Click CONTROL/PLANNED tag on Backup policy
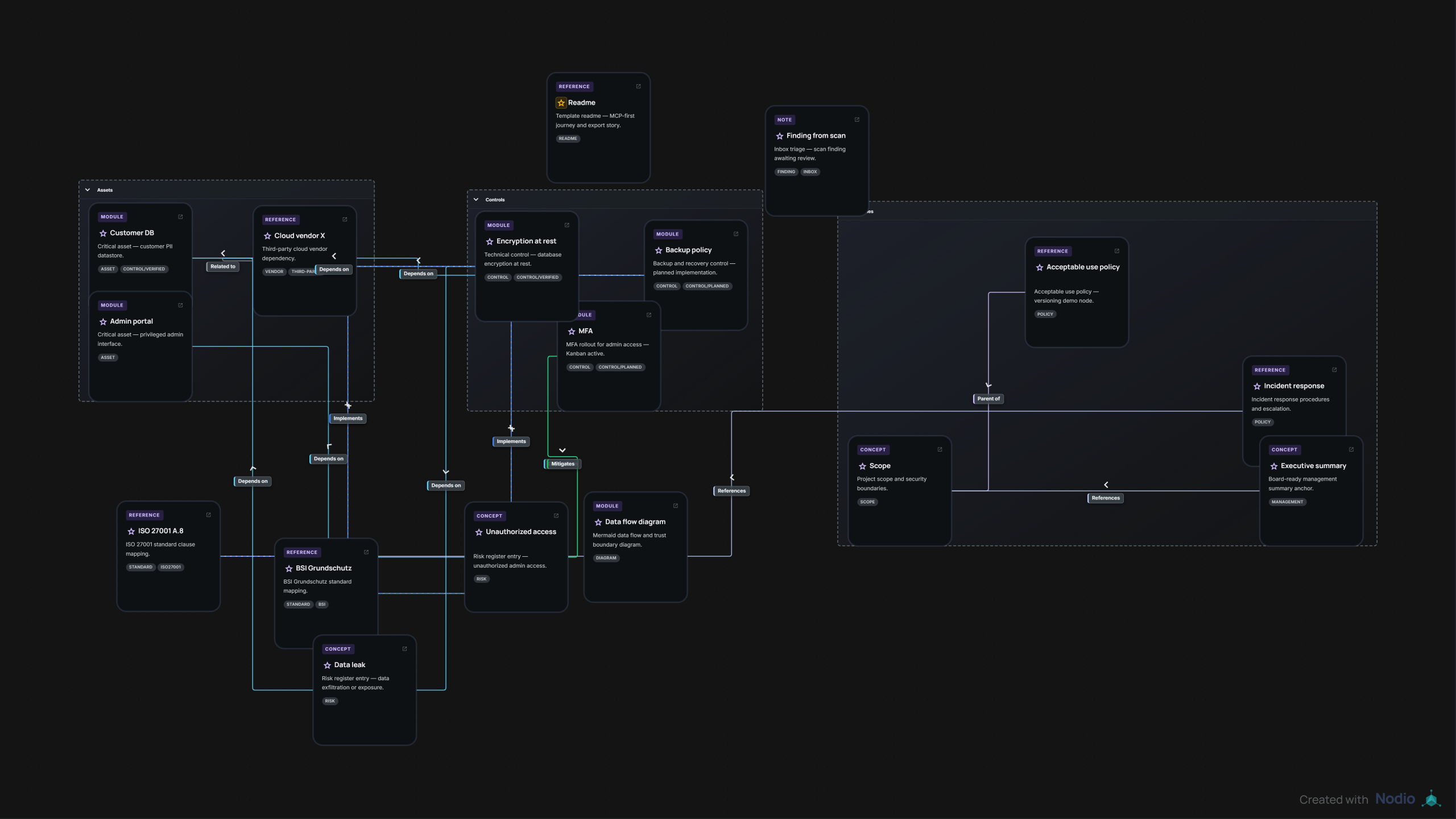 point(707,286)
